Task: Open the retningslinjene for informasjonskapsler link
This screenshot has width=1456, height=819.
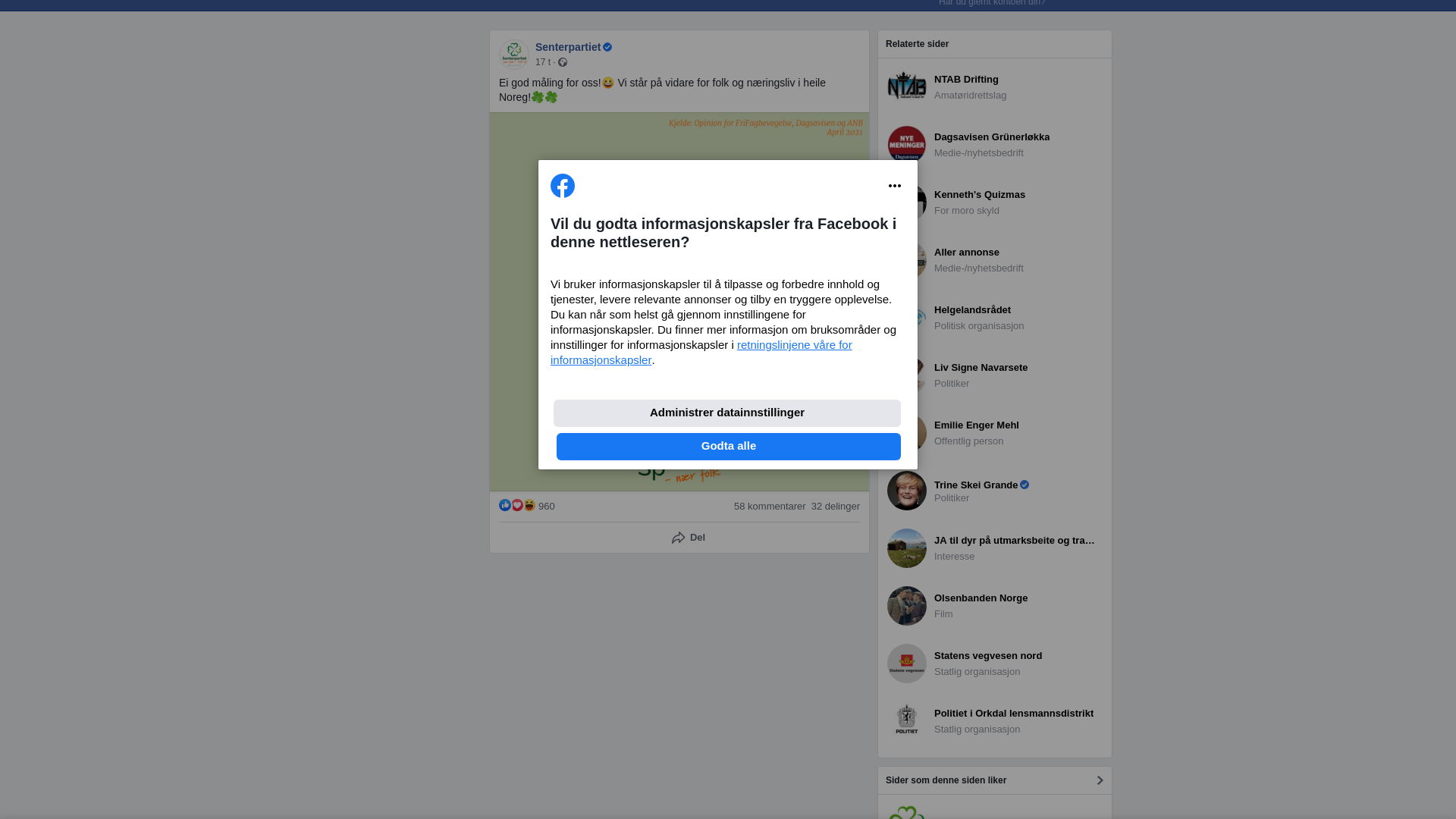Action: [x=701, y=353]
